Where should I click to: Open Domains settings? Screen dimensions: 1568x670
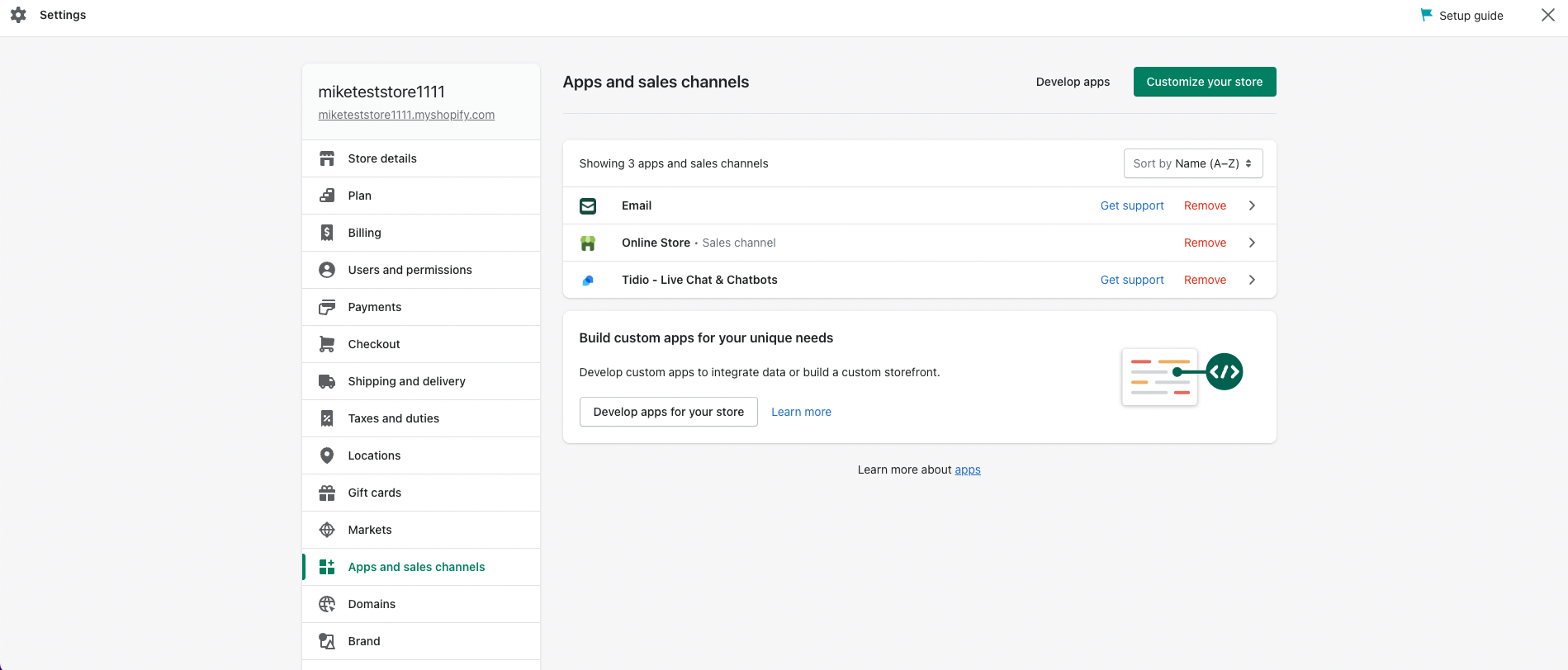click(421, 604)
